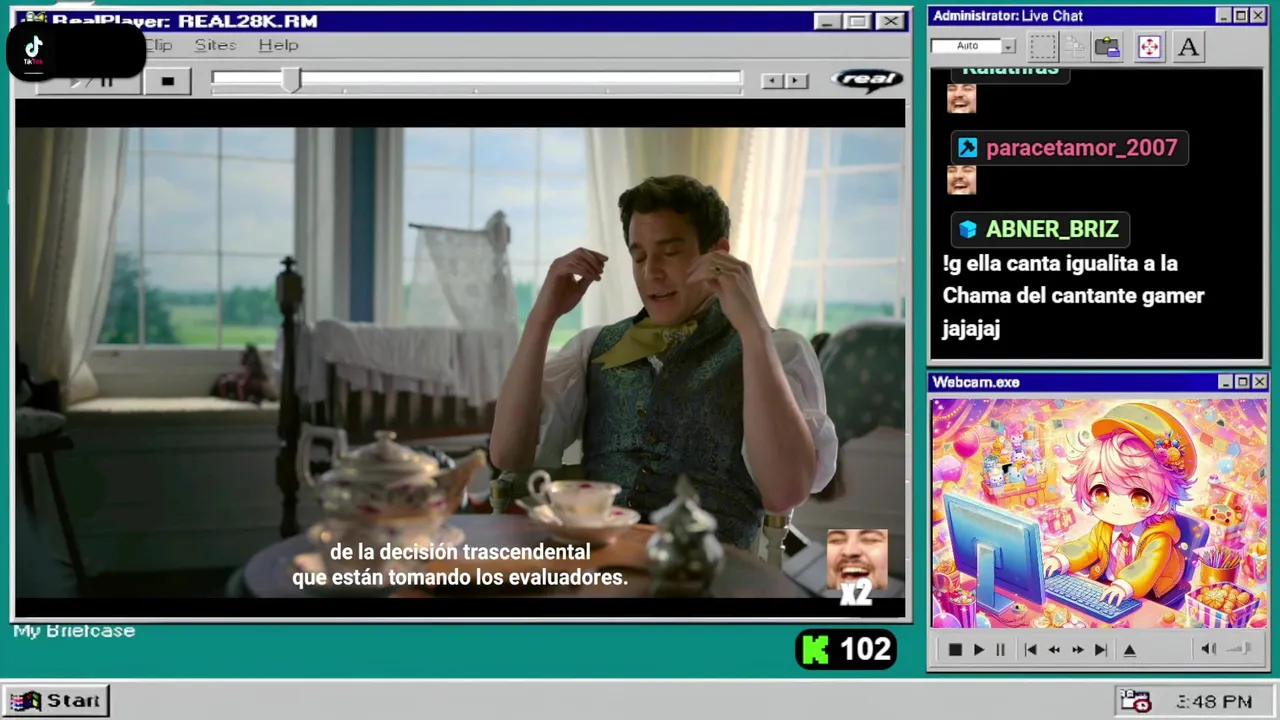This screenshot has width=1280, height=720.
Task: Click the system tray scheduler icon
Action: (x=1135, y=701)
